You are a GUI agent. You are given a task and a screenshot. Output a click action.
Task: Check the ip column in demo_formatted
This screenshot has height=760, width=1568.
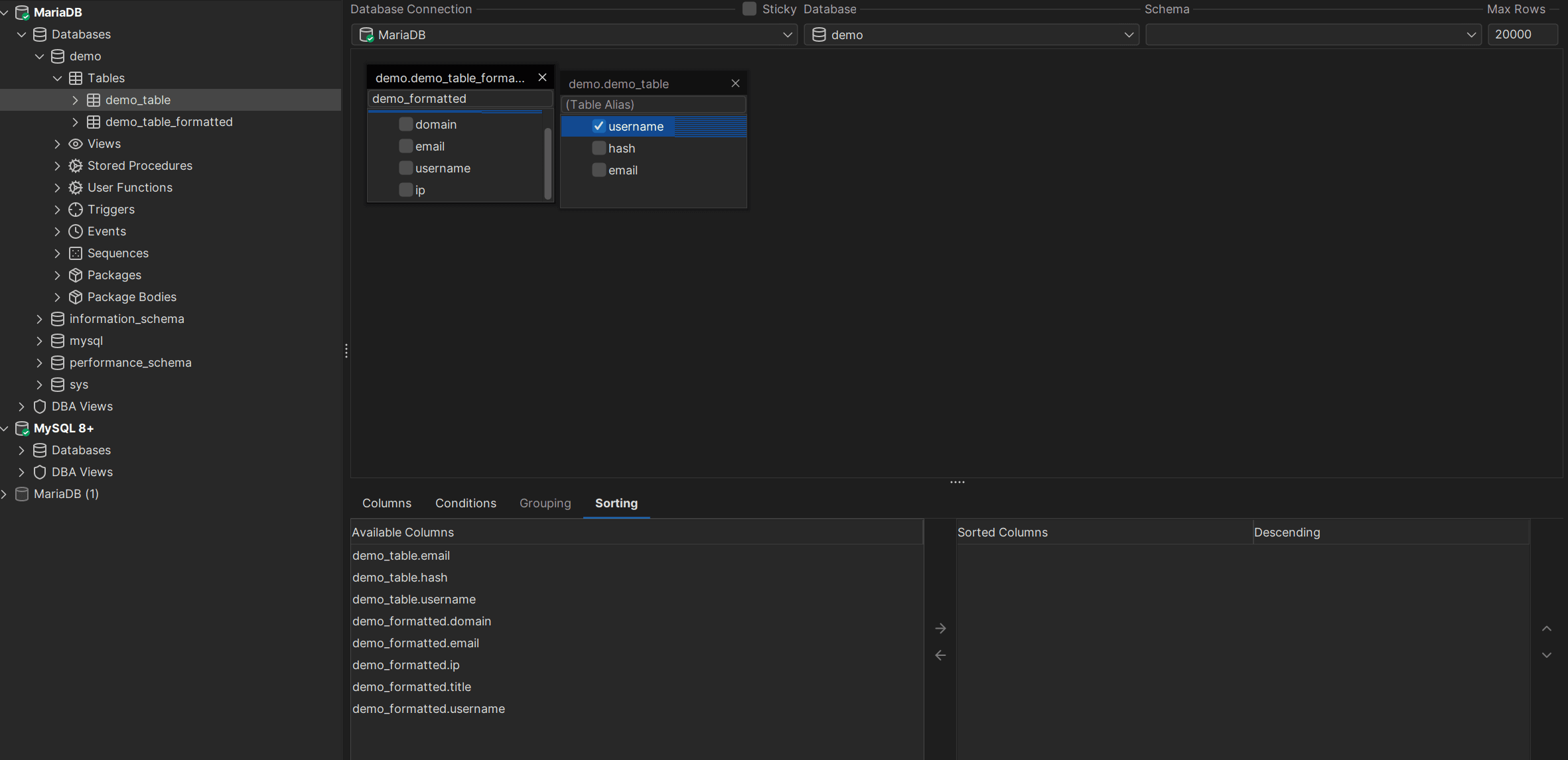coord(405,190)
